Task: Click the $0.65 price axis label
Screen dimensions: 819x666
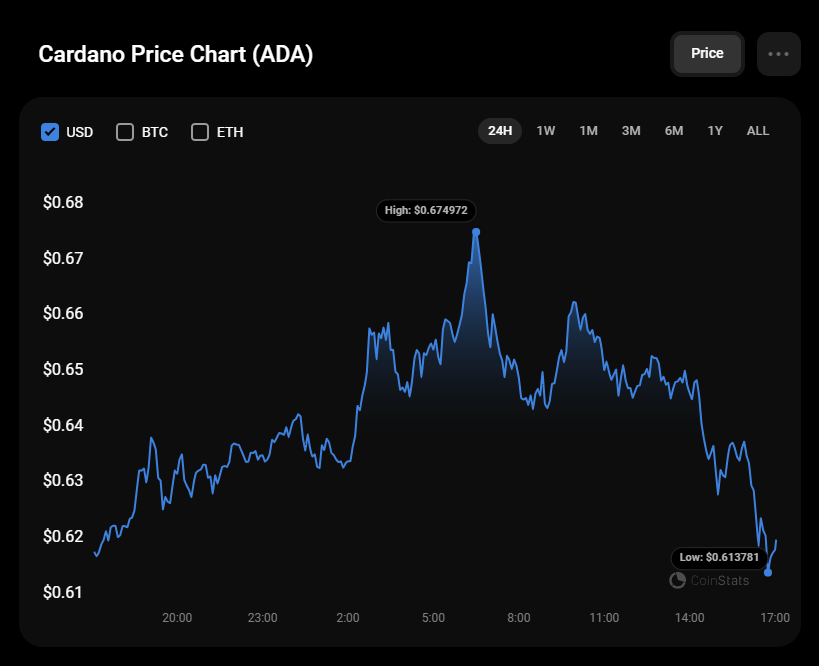Action: [x=63, y=370]
